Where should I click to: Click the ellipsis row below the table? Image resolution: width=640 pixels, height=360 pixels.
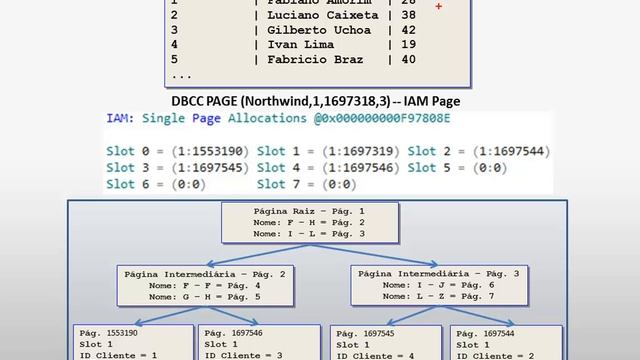[181, 76]
